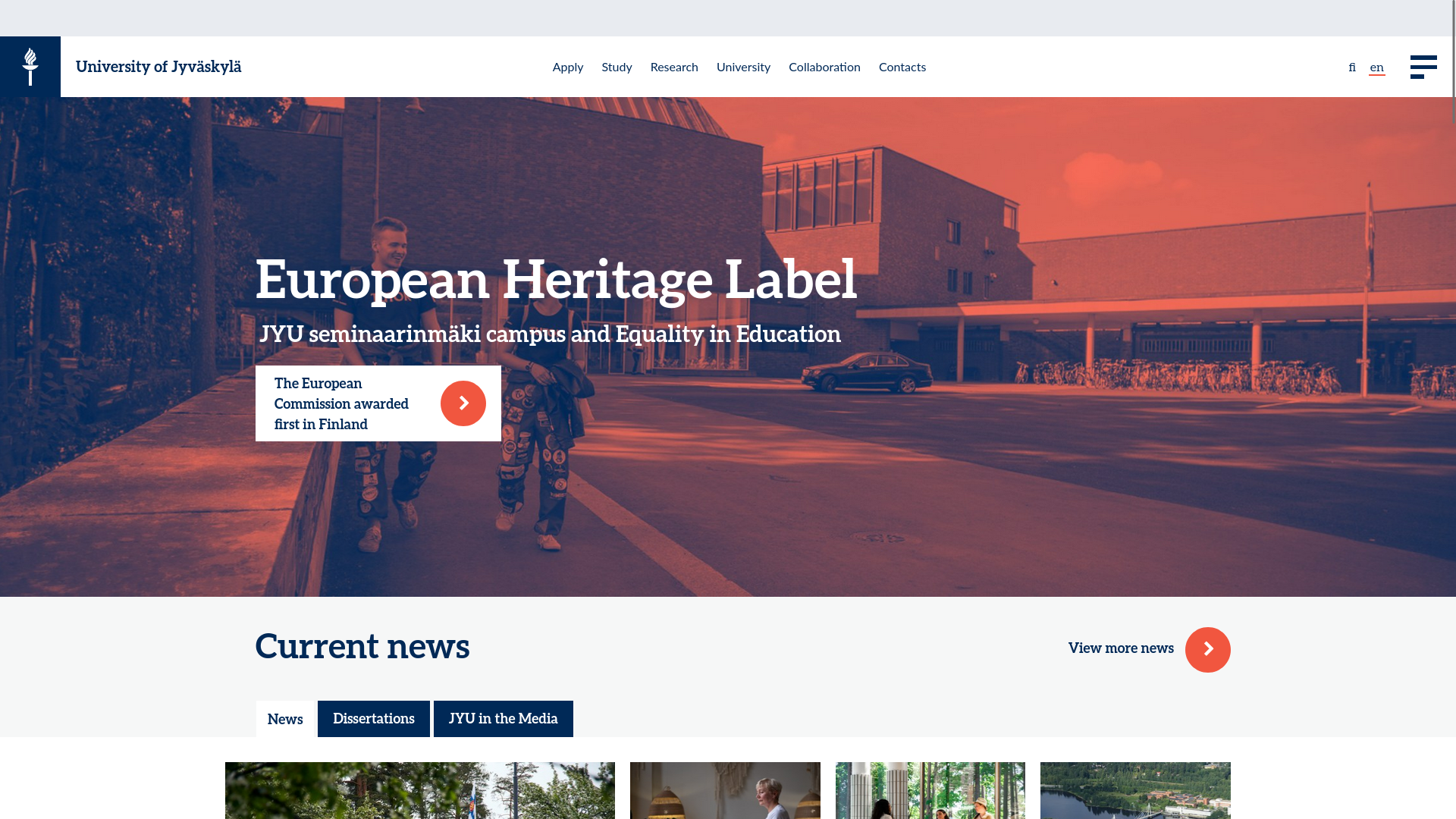
Task: Switch to JYU in the Media tab
Action: pyautogui.click(x=504, y=719)
